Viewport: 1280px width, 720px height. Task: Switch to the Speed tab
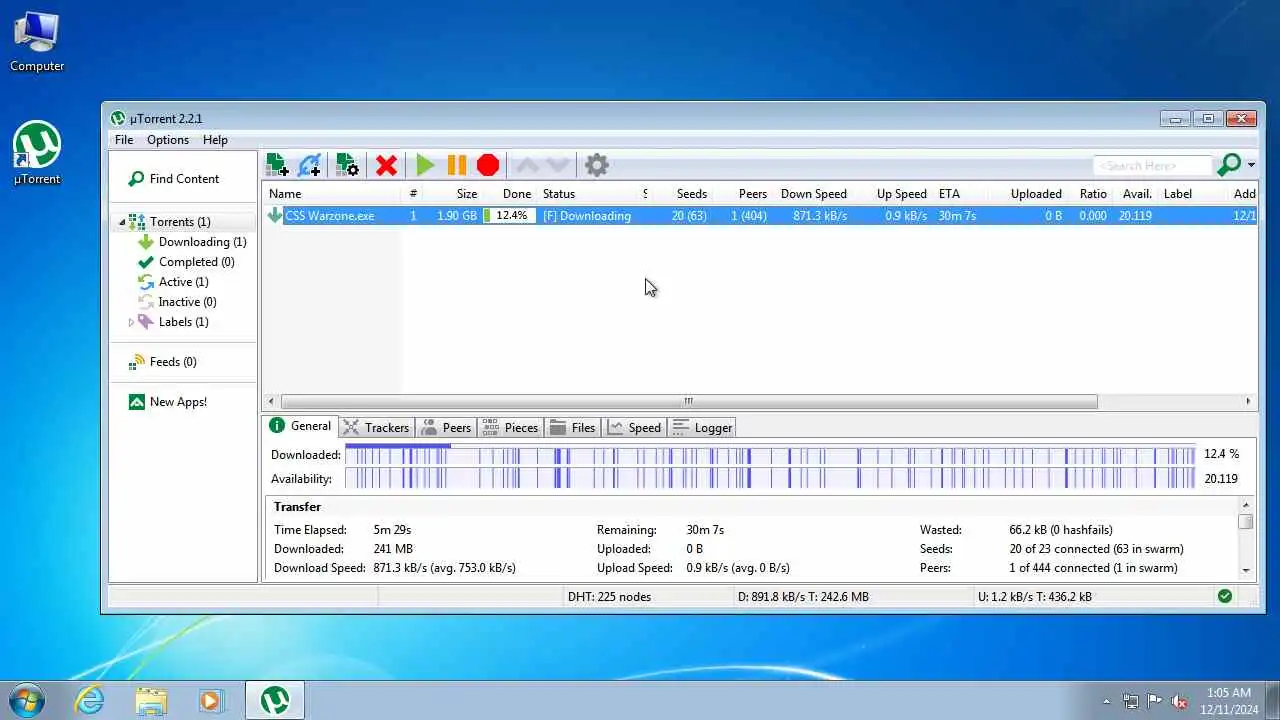(635, 428)
